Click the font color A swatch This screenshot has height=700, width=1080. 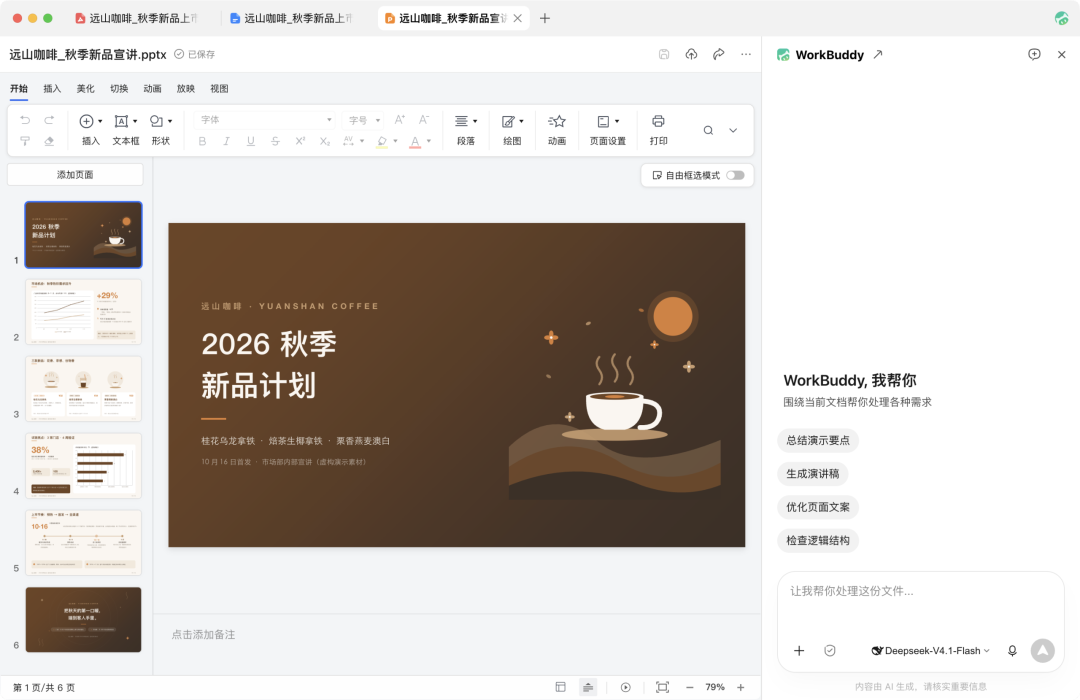(x=415, y=141)
